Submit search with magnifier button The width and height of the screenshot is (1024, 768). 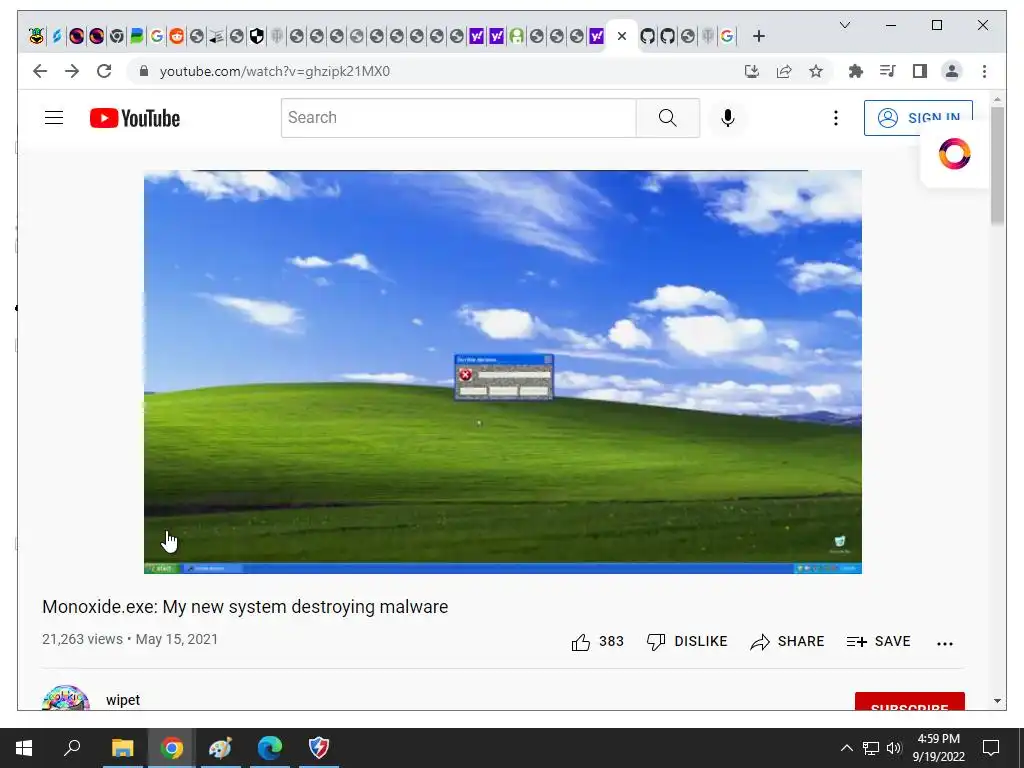(x=667, y=118)
